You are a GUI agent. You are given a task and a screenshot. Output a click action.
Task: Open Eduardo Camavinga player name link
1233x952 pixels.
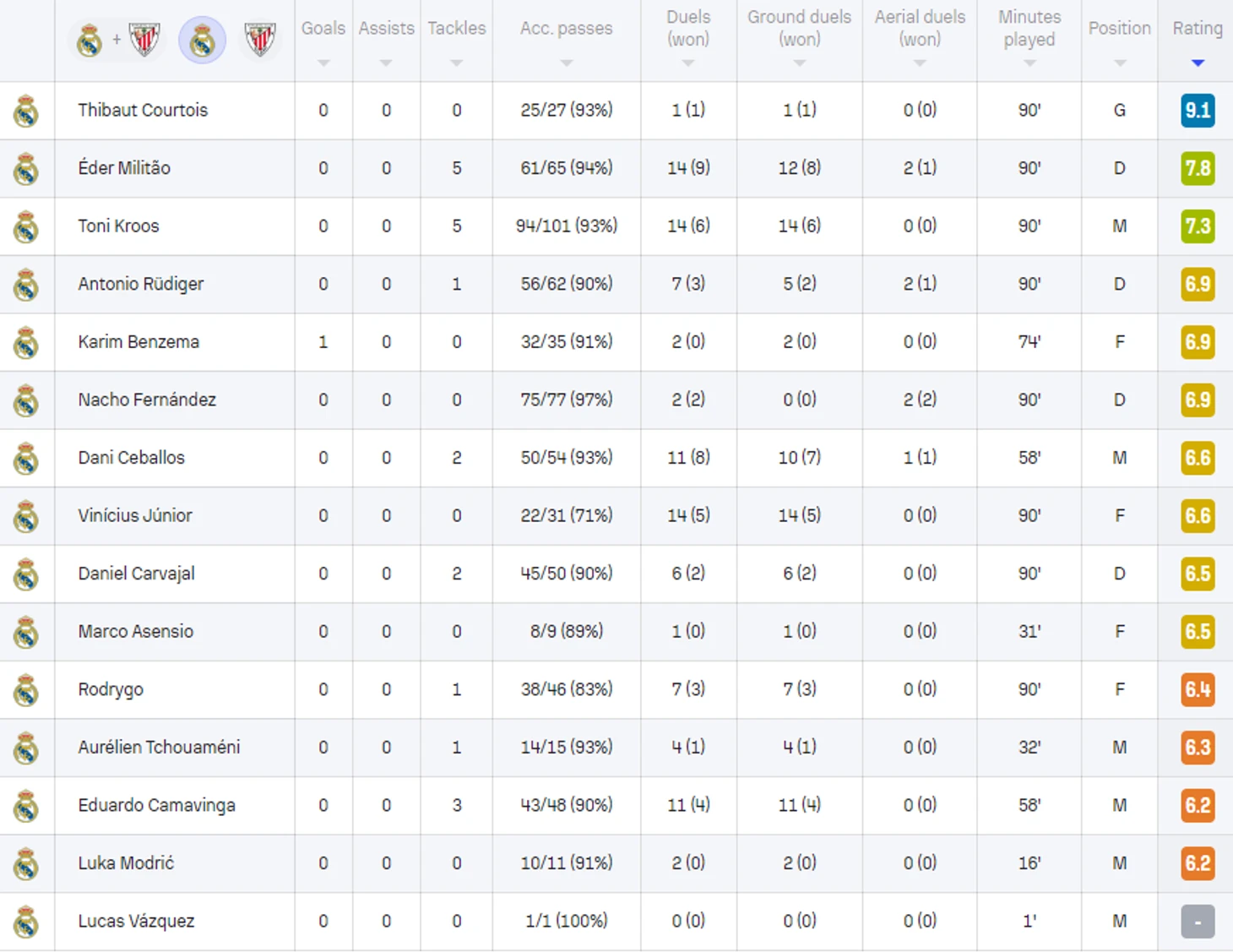(x=156, y=805)
